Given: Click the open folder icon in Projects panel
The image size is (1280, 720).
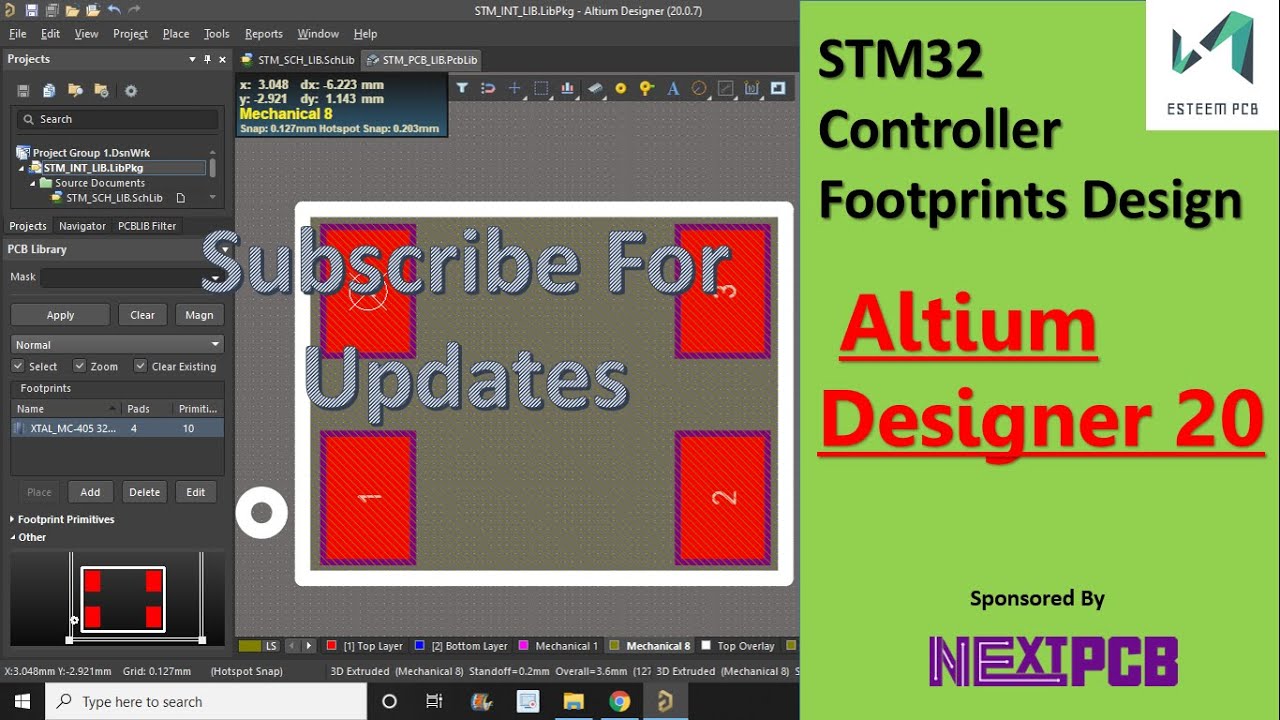Looking at the screenshot, I should tap(75, 91).
